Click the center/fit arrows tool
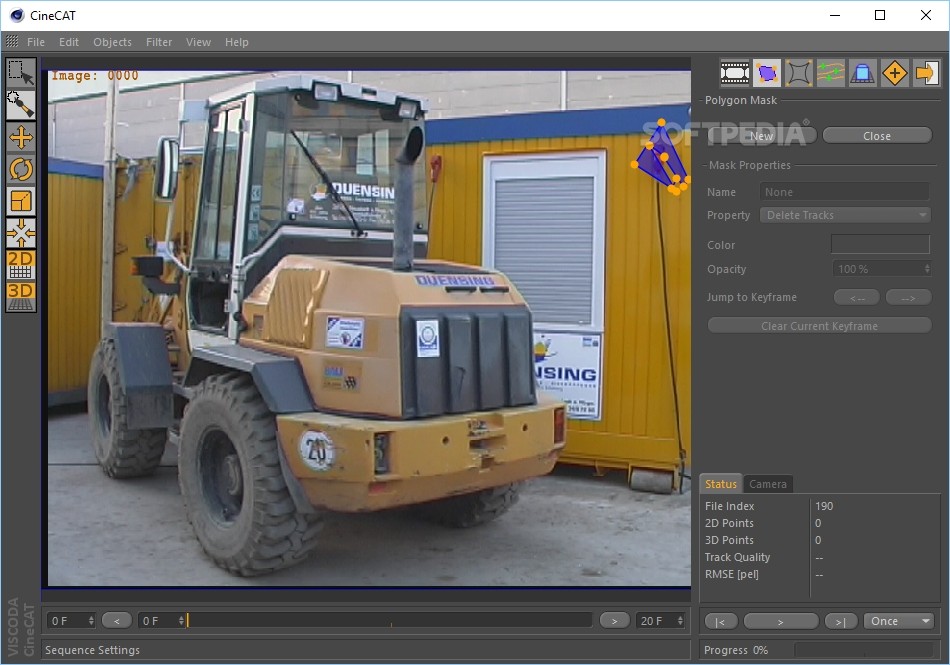The width and height of the screenshot is (950, 665). click(21, 233)
